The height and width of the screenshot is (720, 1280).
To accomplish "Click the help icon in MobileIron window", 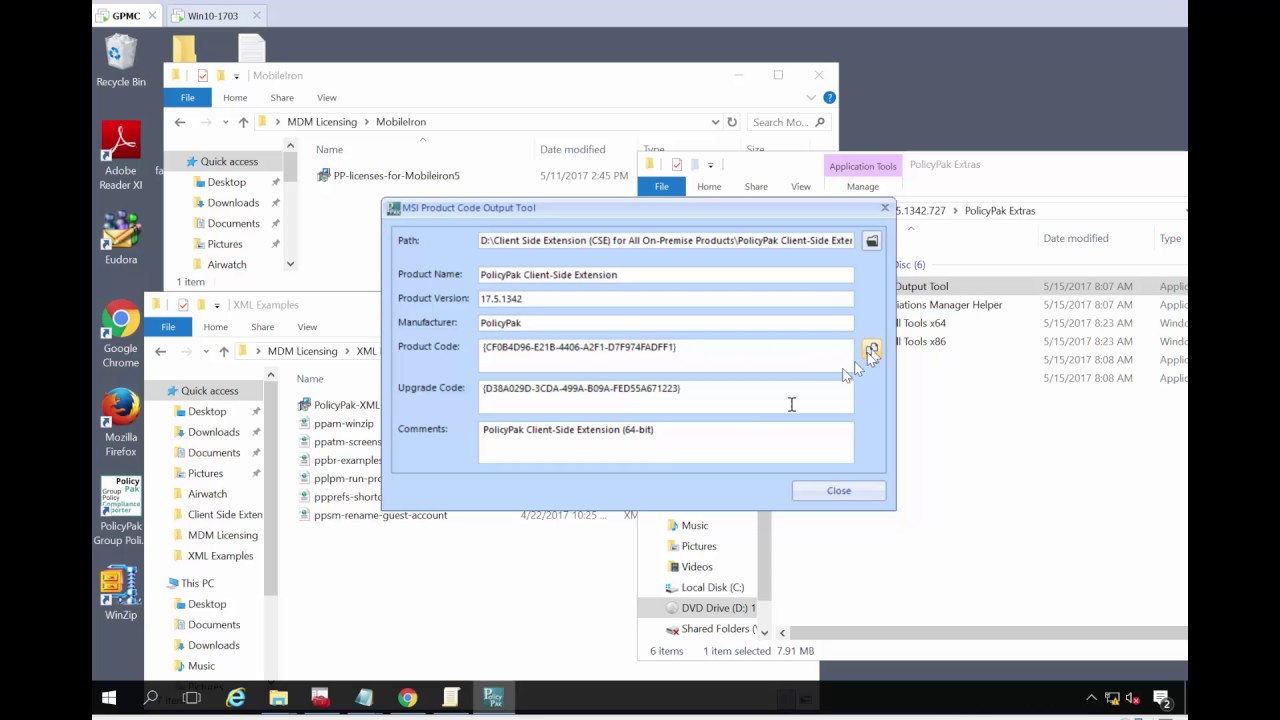I will pos(829,98).
